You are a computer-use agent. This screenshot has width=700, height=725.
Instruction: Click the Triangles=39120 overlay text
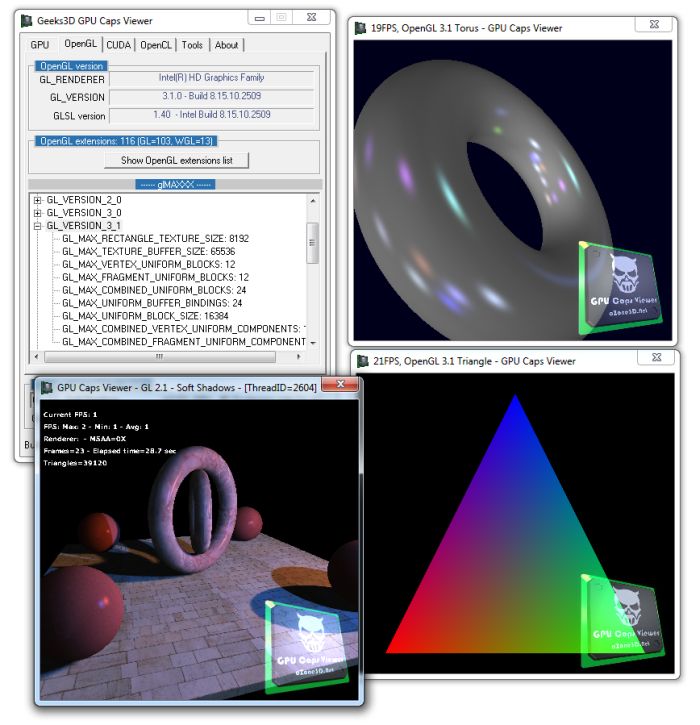coord(75,463)
